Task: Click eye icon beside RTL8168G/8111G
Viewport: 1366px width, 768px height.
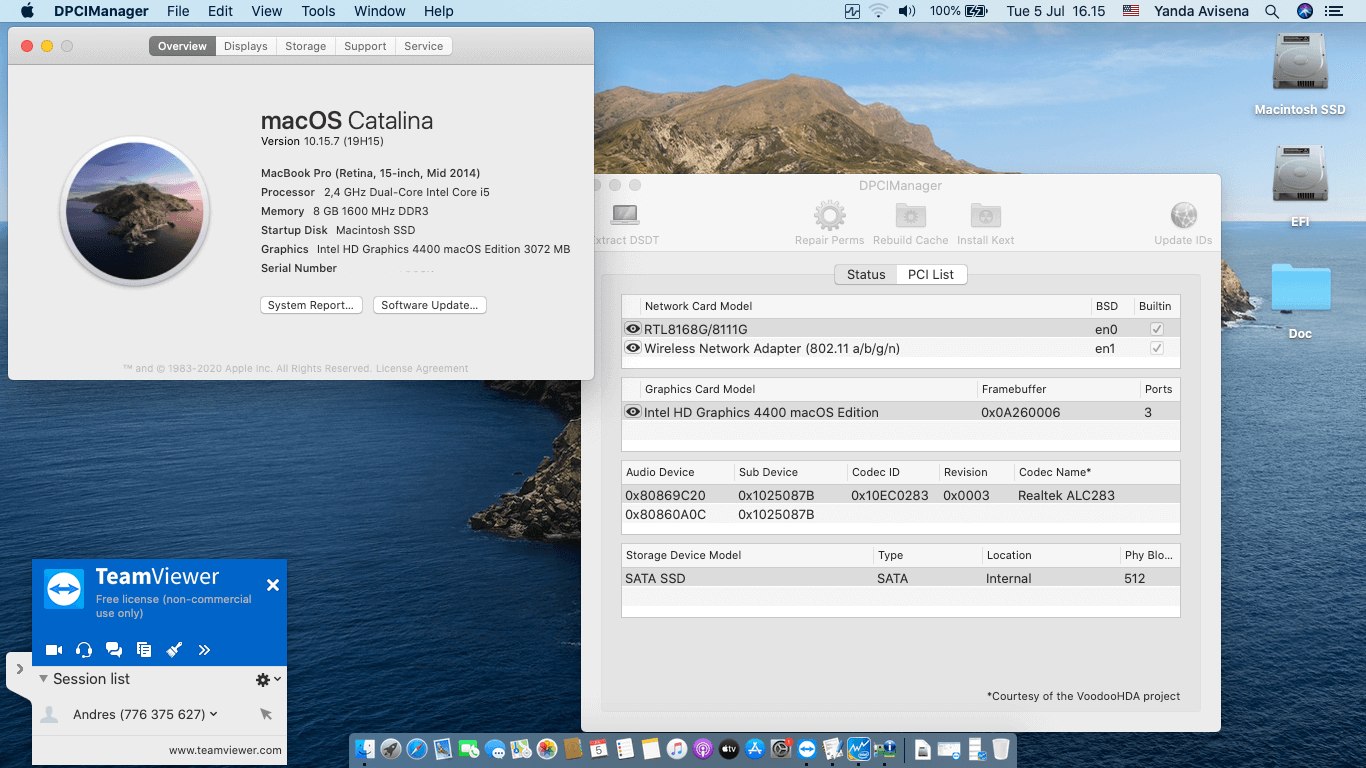Action: pos(633,329)
